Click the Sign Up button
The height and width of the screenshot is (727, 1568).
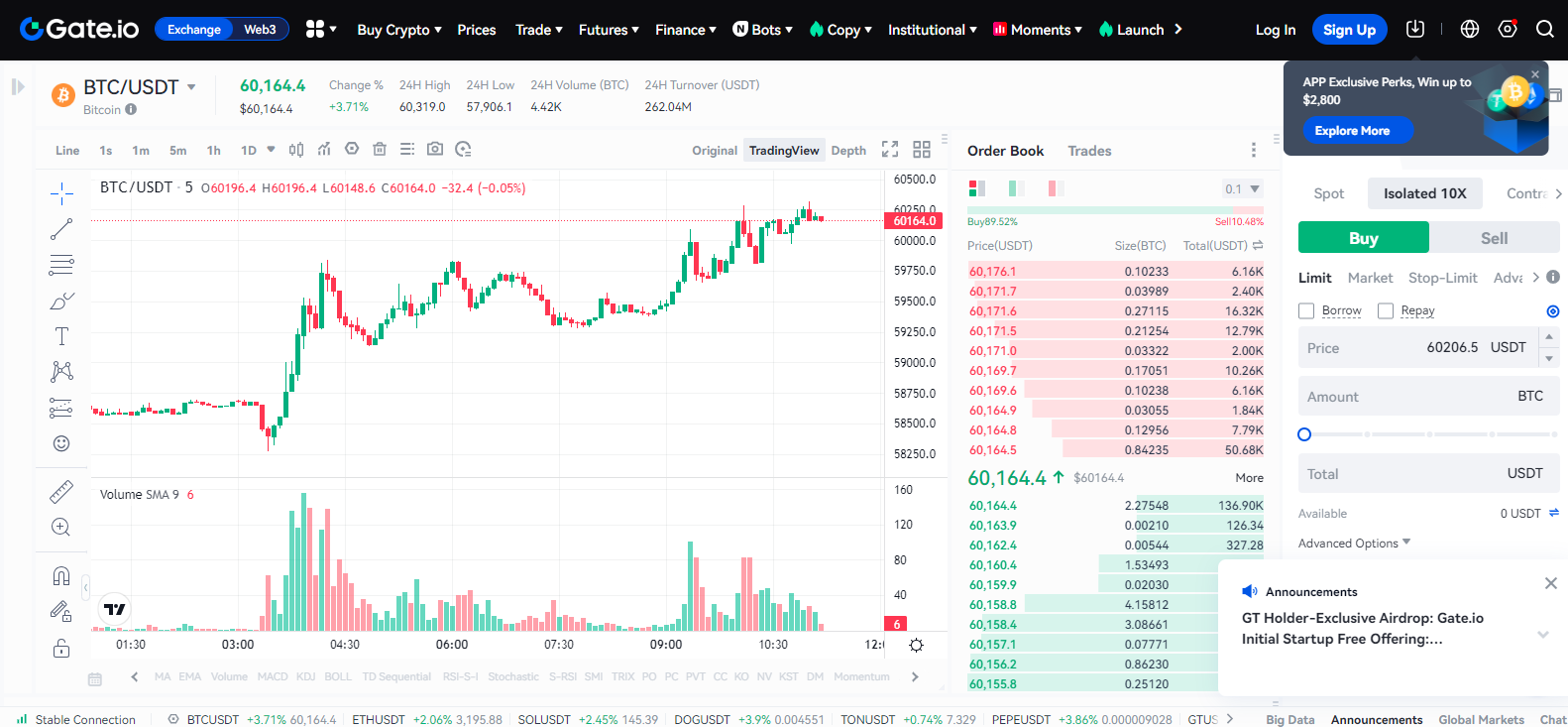1349,30
